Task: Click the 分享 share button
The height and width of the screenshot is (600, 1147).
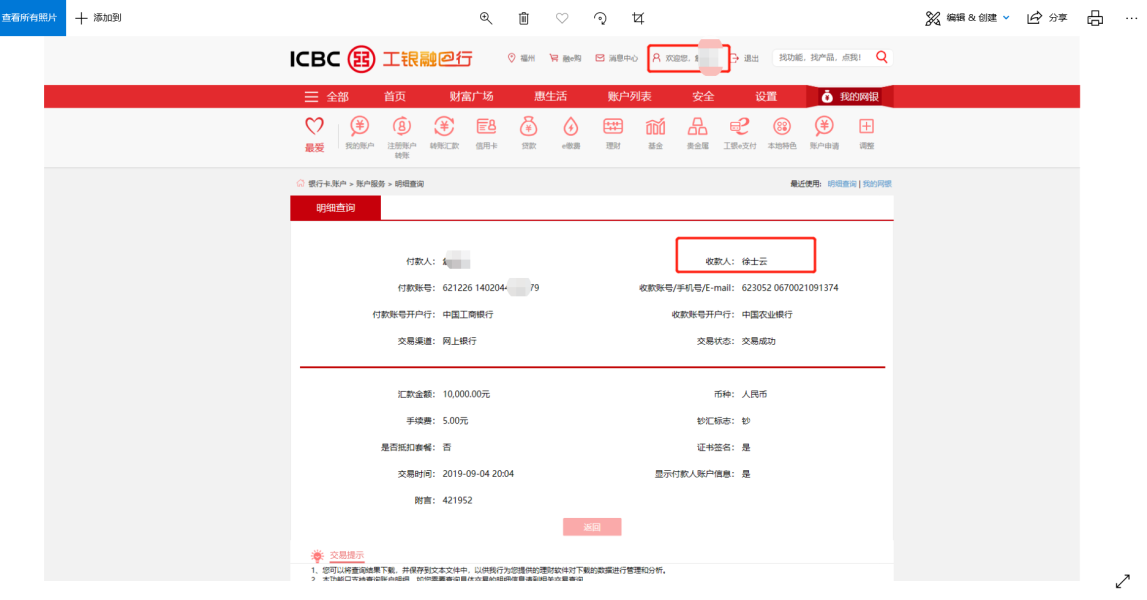Action: coord(1047,18)
